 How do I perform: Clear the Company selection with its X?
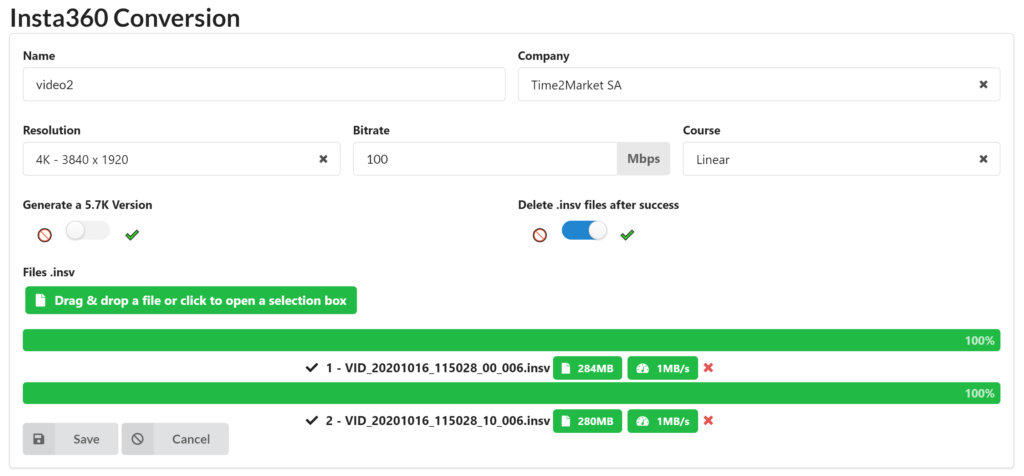(983, 85)
